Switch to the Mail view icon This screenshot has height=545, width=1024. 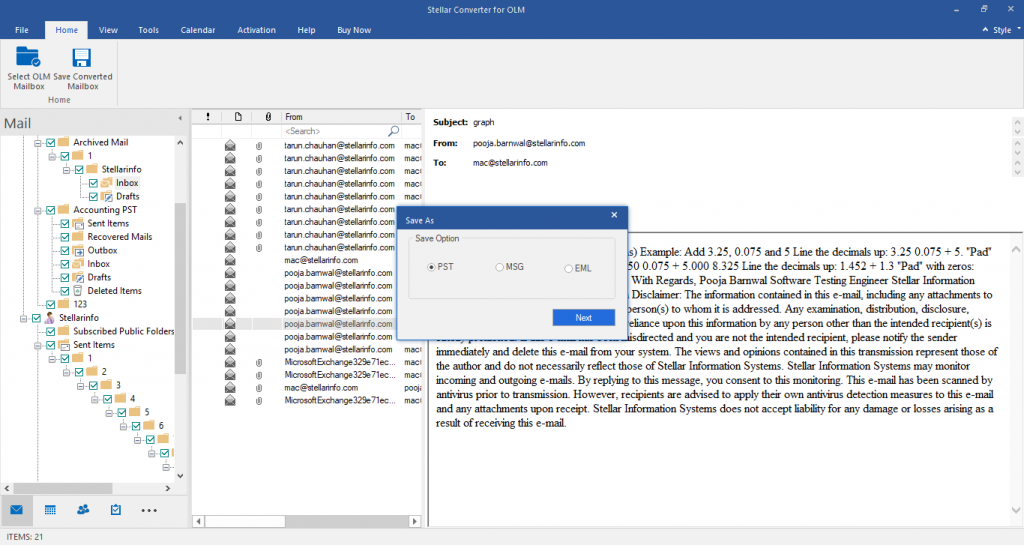pyautogui.click(x=16, y=510)
